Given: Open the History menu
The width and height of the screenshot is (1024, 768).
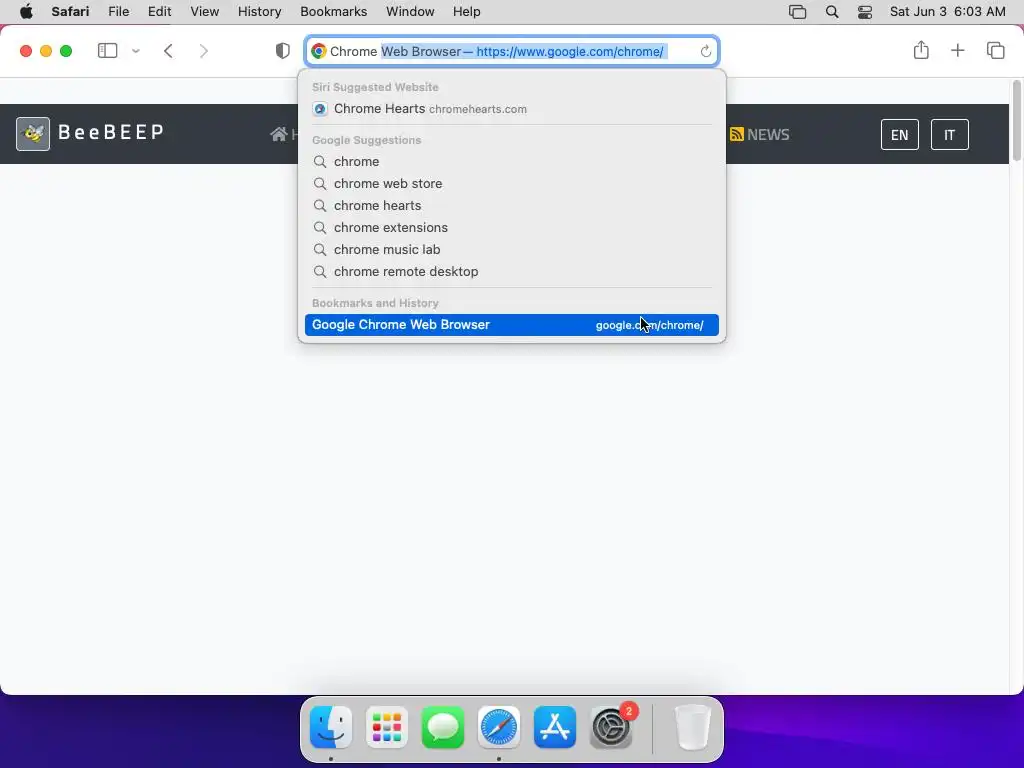Looking at the screenshot, I should tap(259, 12).
